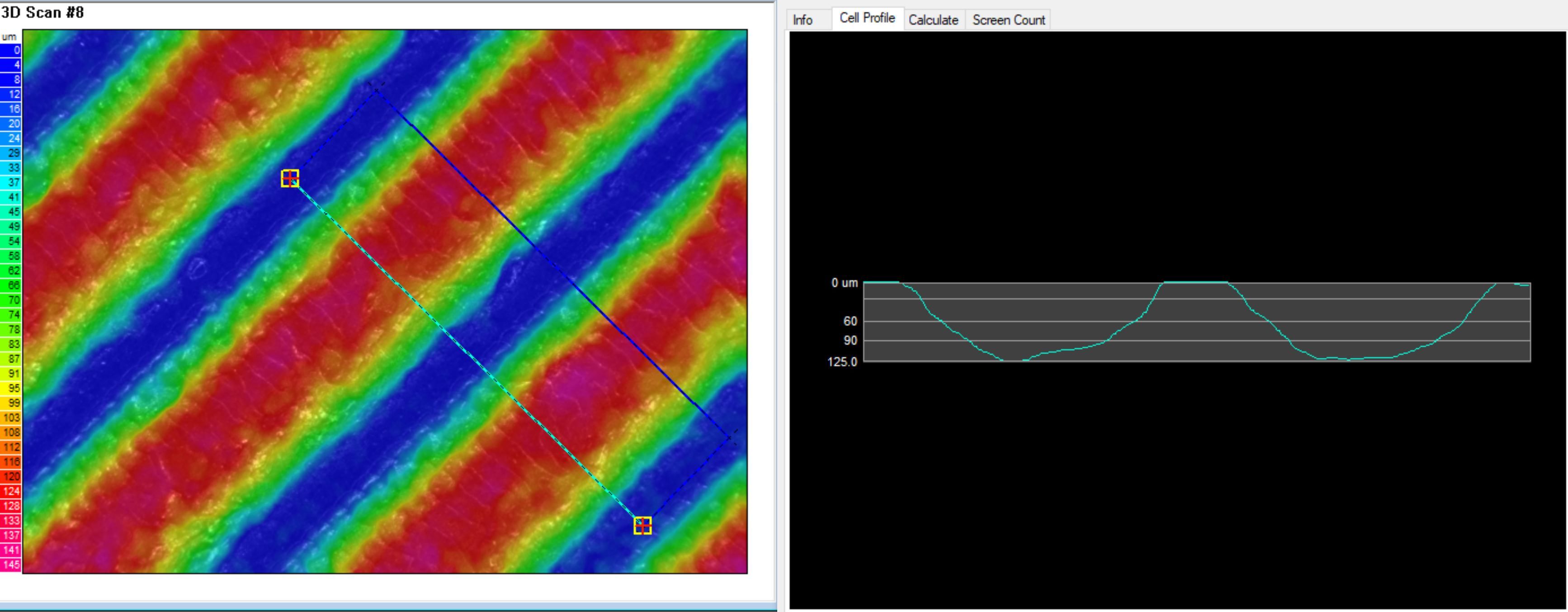Click the 133 pink legend entry

(11, 521)
